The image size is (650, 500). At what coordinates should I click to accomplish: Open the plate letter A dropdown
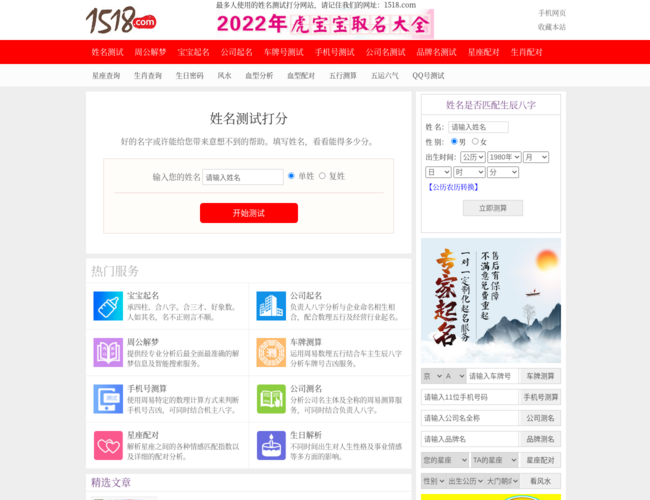click(x=455, y=376)
